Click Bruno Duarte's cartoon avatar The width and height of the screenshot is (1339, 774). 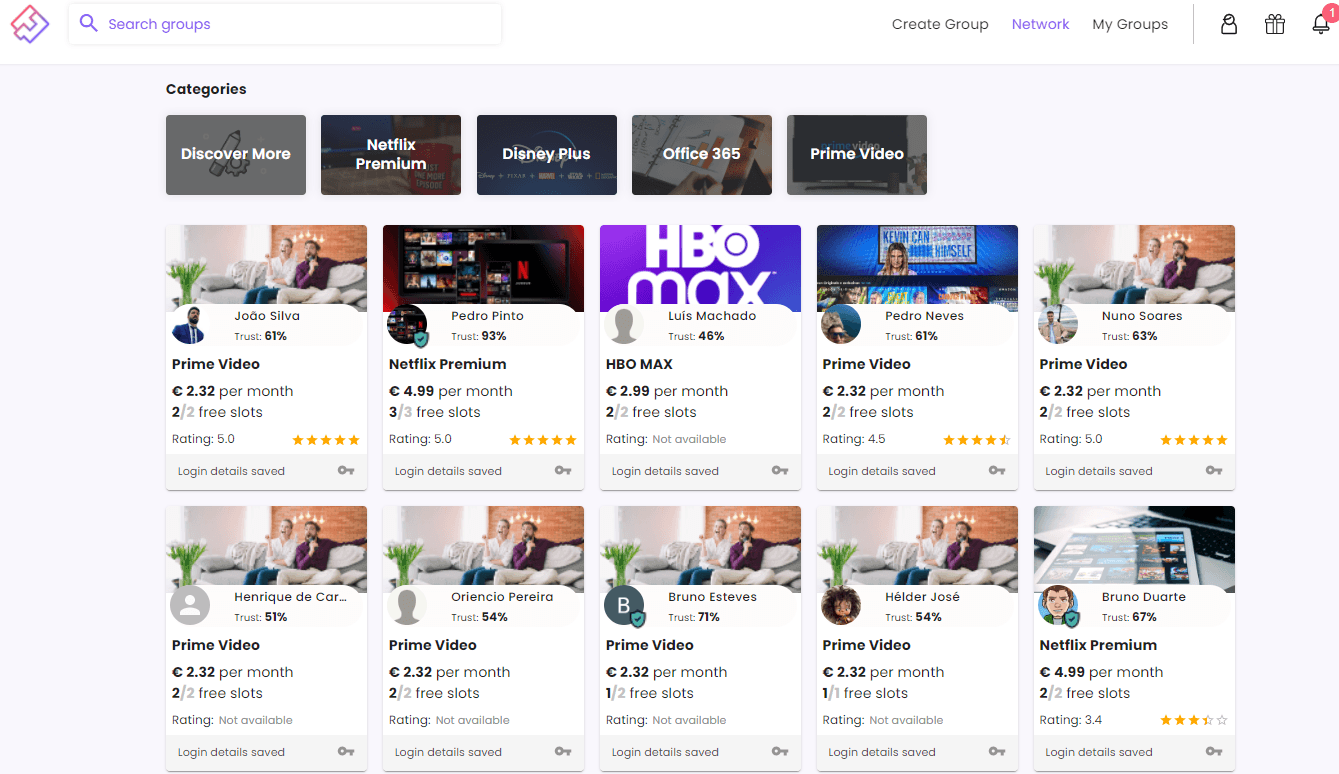coord(1058,606)
